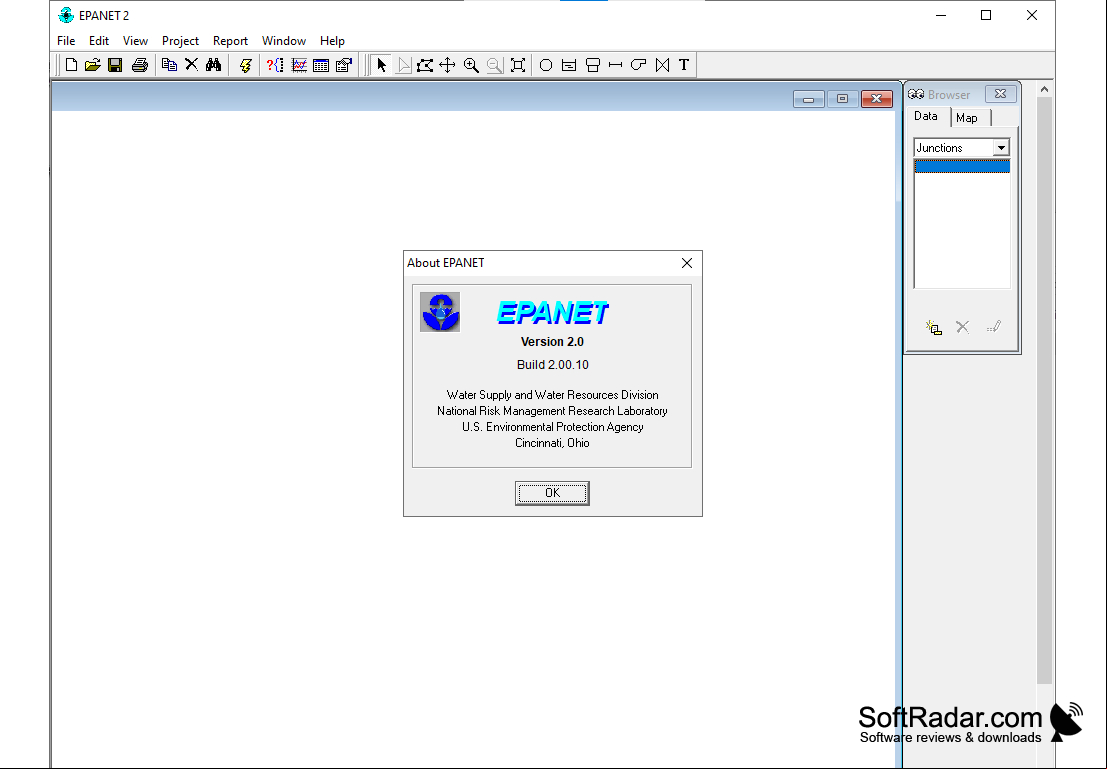The height and width of the screenshot is (769, 1107).
Task: Close the About EPANET dialog
Action: 687,263
